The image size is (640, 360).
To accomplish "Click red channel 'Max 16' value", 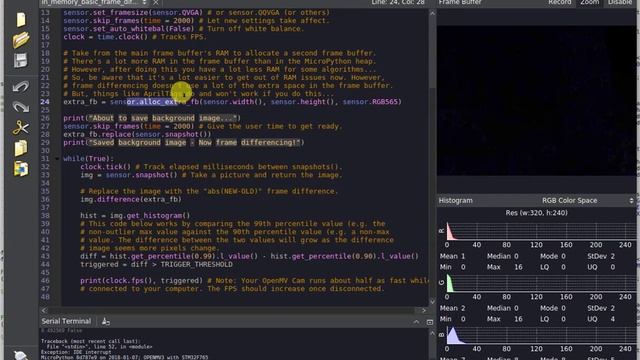I will 504,267.
